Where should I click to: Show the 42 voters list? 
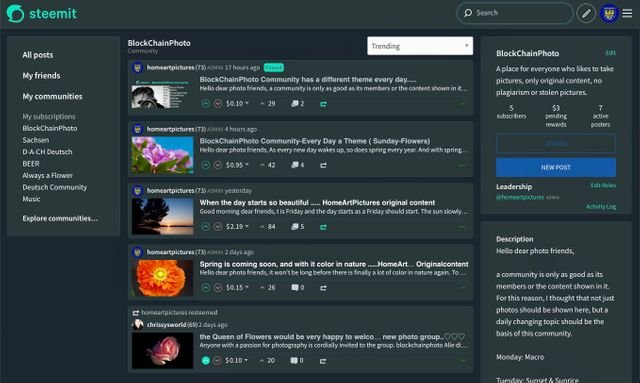click(x=267, y=165)
